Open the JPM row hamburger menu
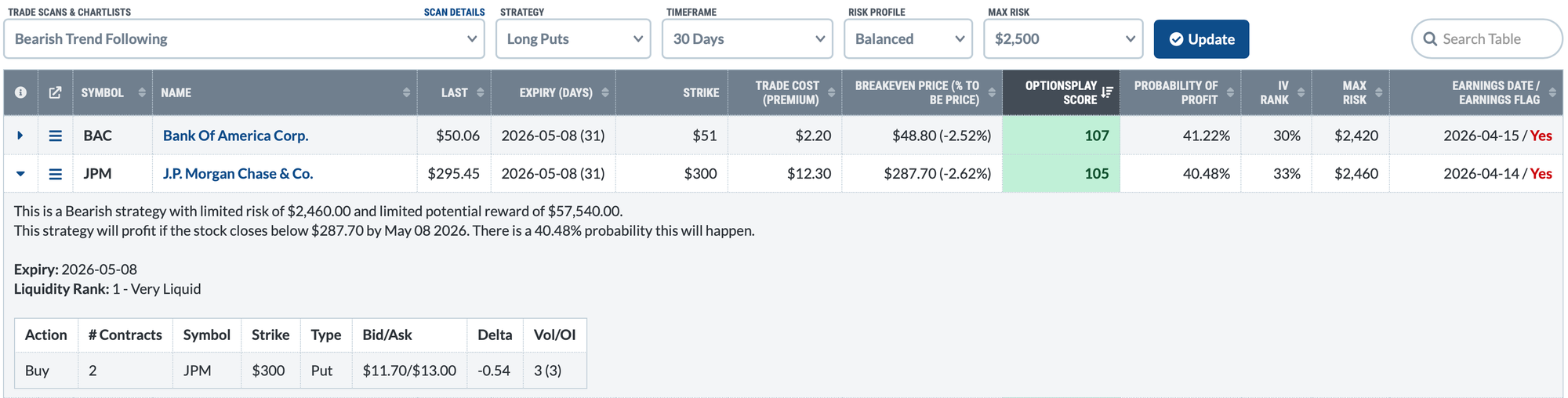1568x398 pixels. point(56,174)
